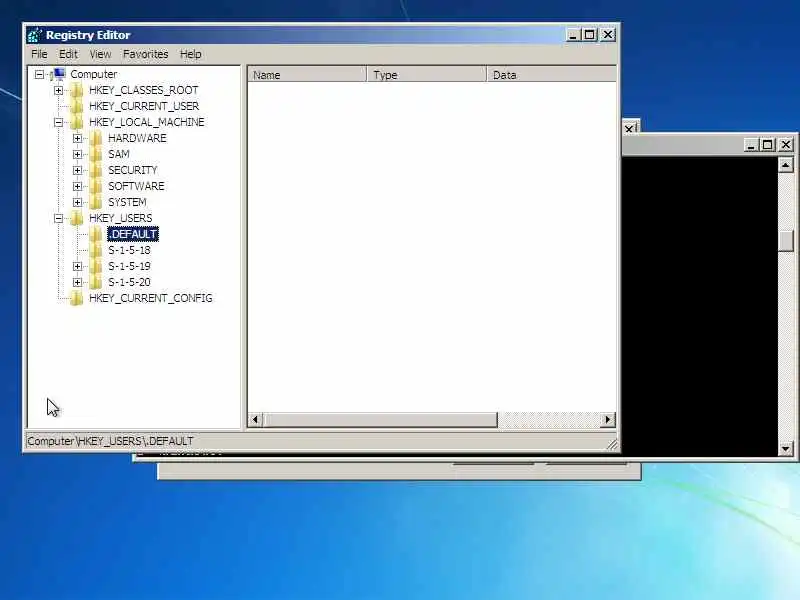Image resolution: width=800 pixels, height=600 pixels.
Task: Click the S-1-5-19 folder icon
Action: coord(95,266)
